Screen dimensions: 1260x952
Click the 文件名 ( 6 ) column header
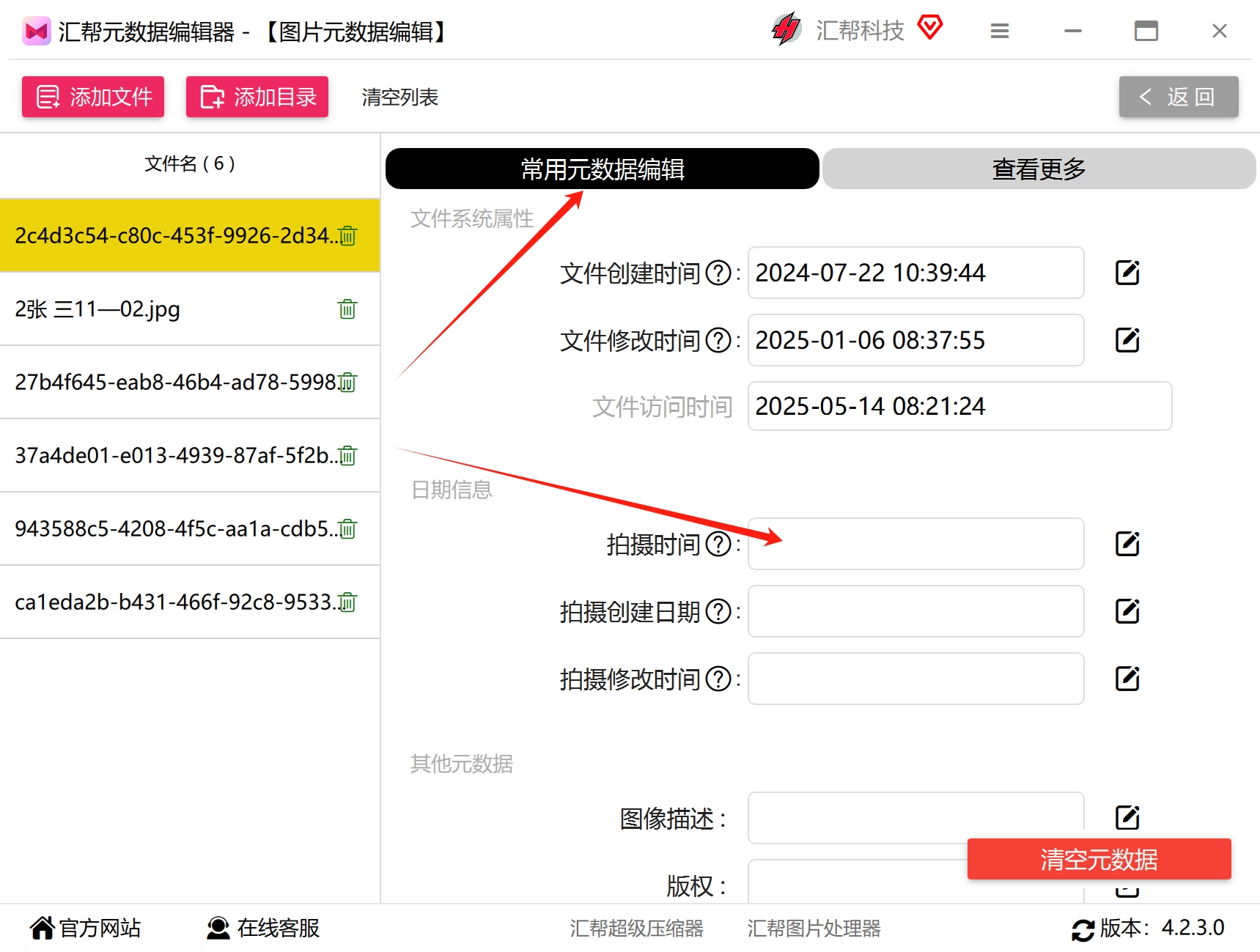pos(190,163)
